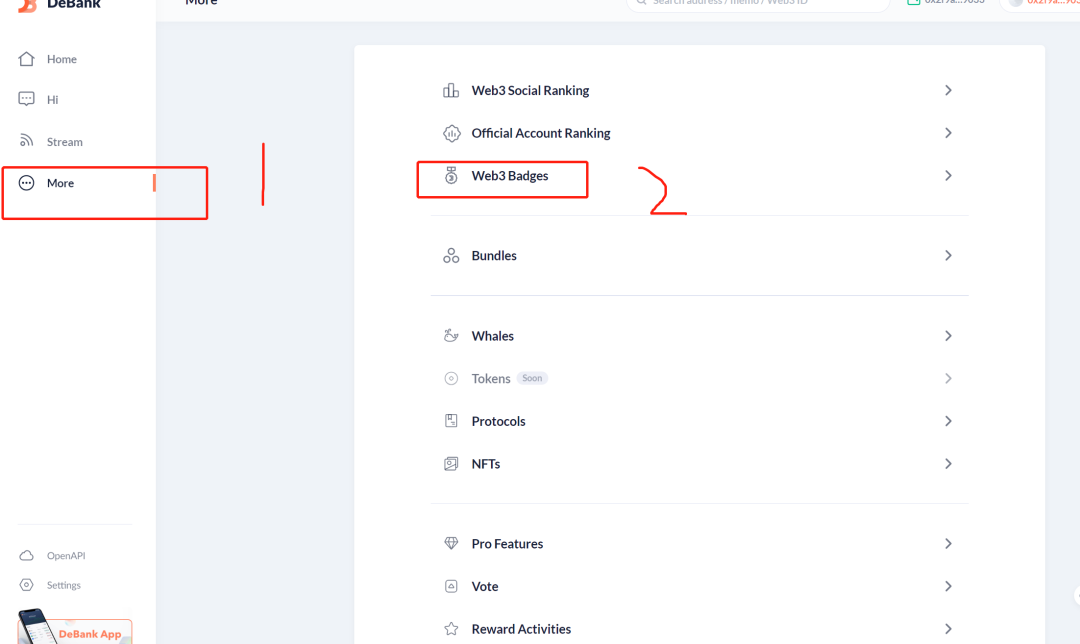Open the Vote menu entry
1080x644 pixels.
point(485,587)
